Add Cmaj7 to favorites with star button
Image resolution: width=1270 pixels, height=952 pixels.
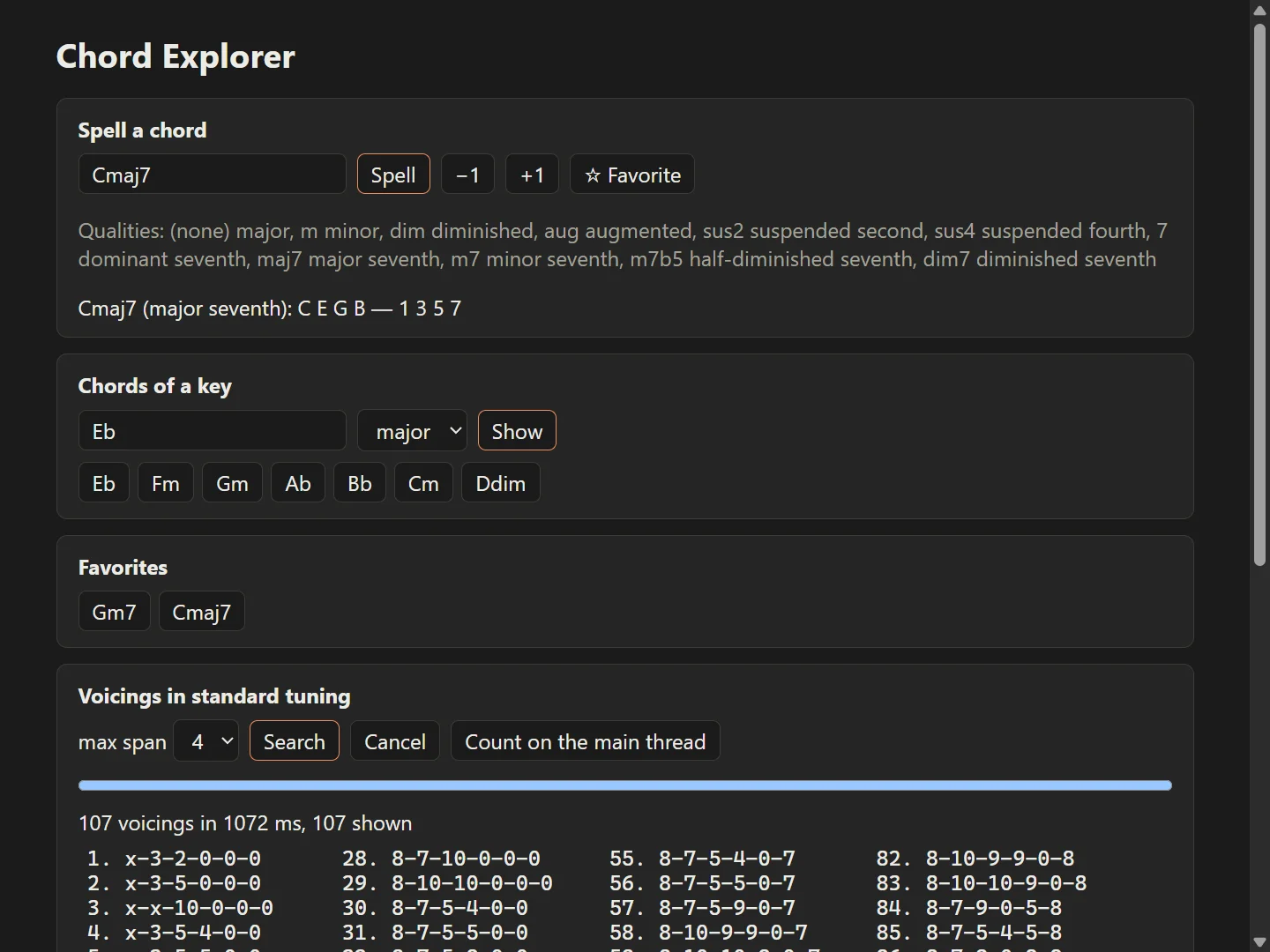[x=632, y=175]
